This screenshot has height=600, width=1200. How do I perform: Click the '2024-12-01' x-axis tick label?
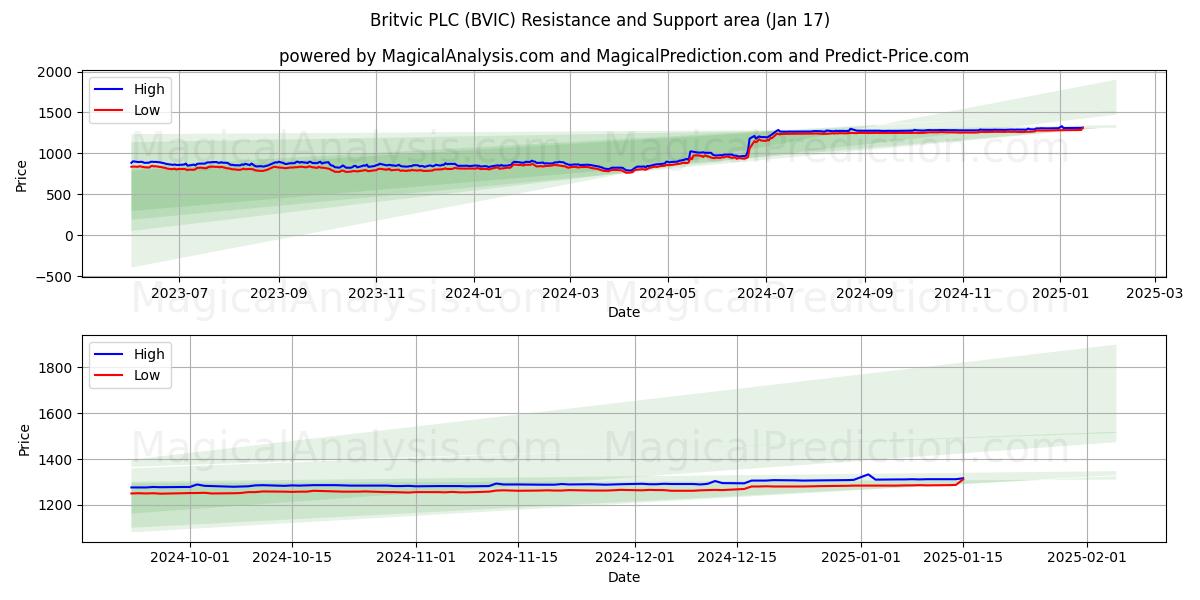point(634,559)
